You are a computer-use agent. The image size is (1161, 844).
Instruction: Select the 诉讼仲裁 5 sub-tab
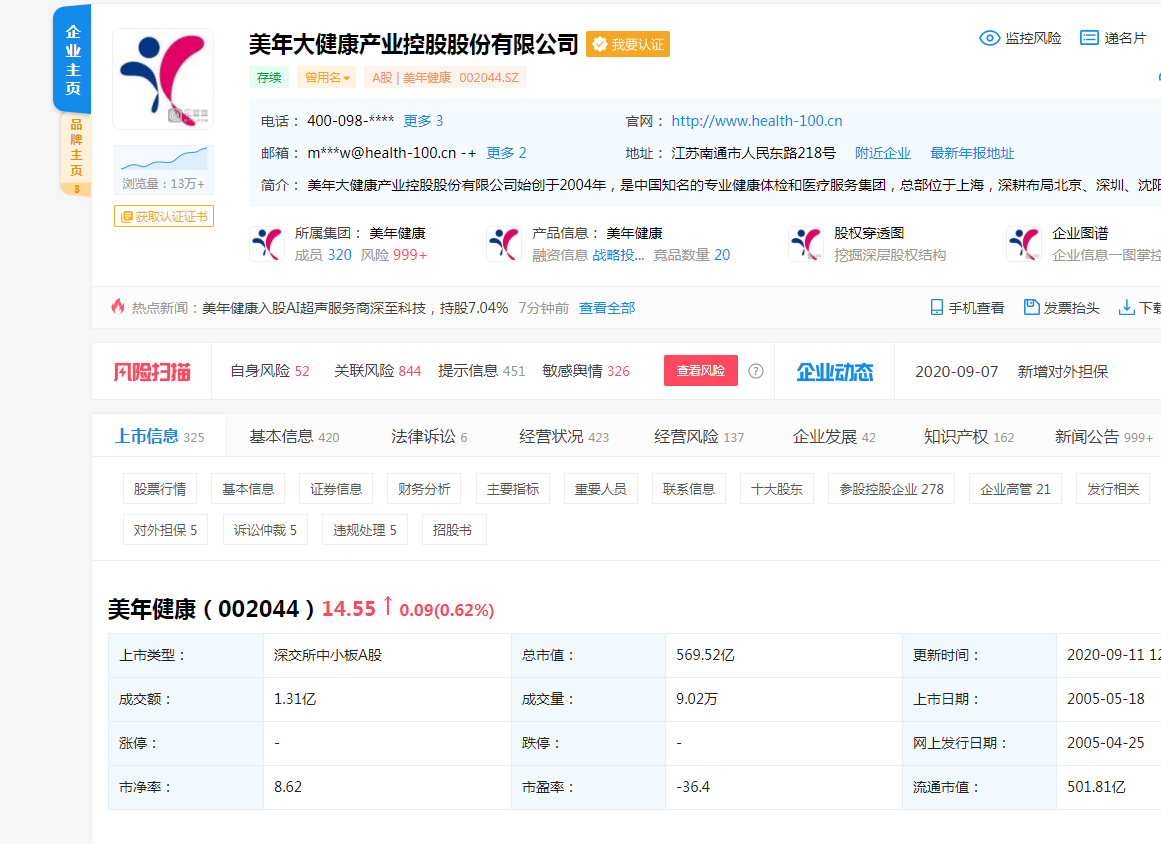point(265,529)
